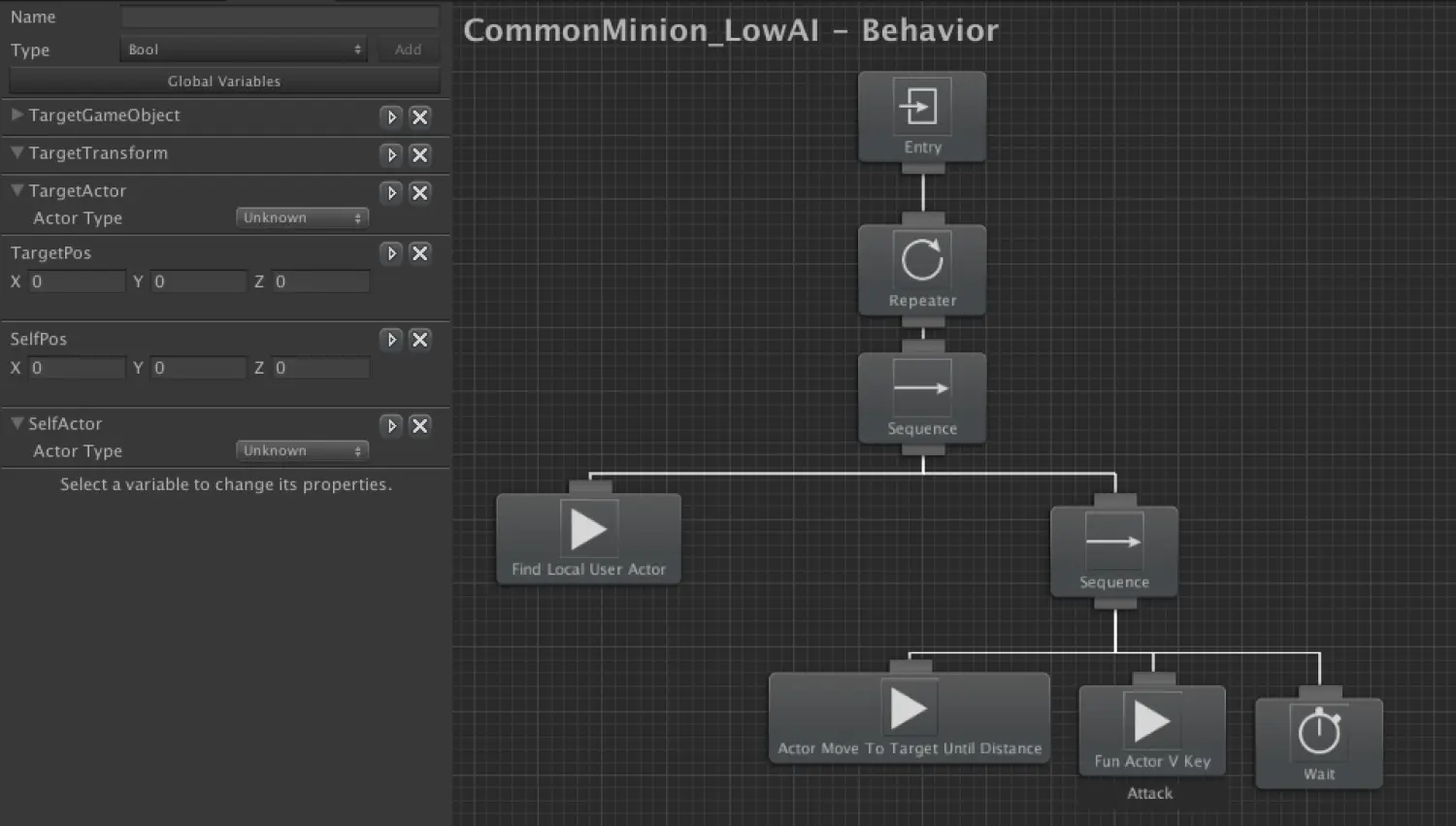Viewport: 1456px width, 826px height.
Task: Click the Entry node label
Action: tap(922, 148)
